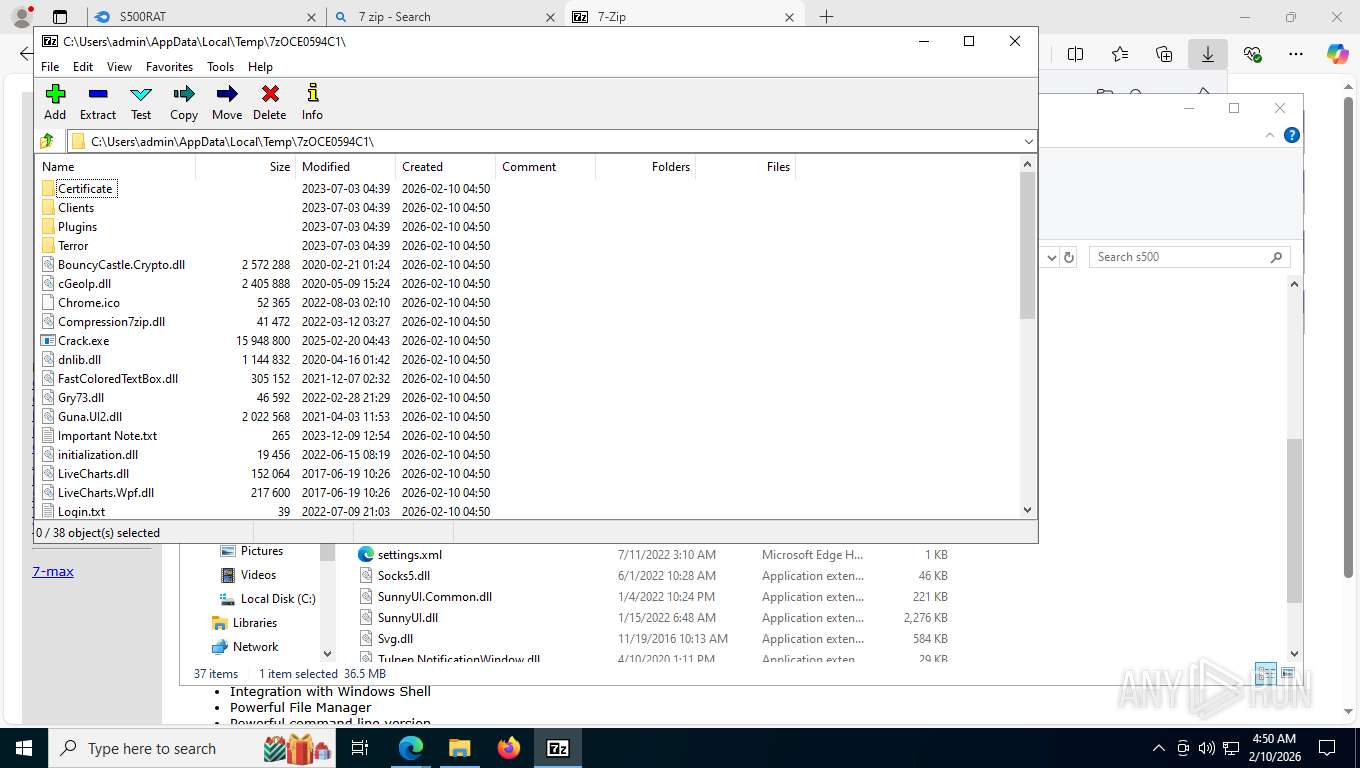The width and height of the screenshot is (1360, 768).
Task: Select the Gry73.dll file
Action: point(80,398)
